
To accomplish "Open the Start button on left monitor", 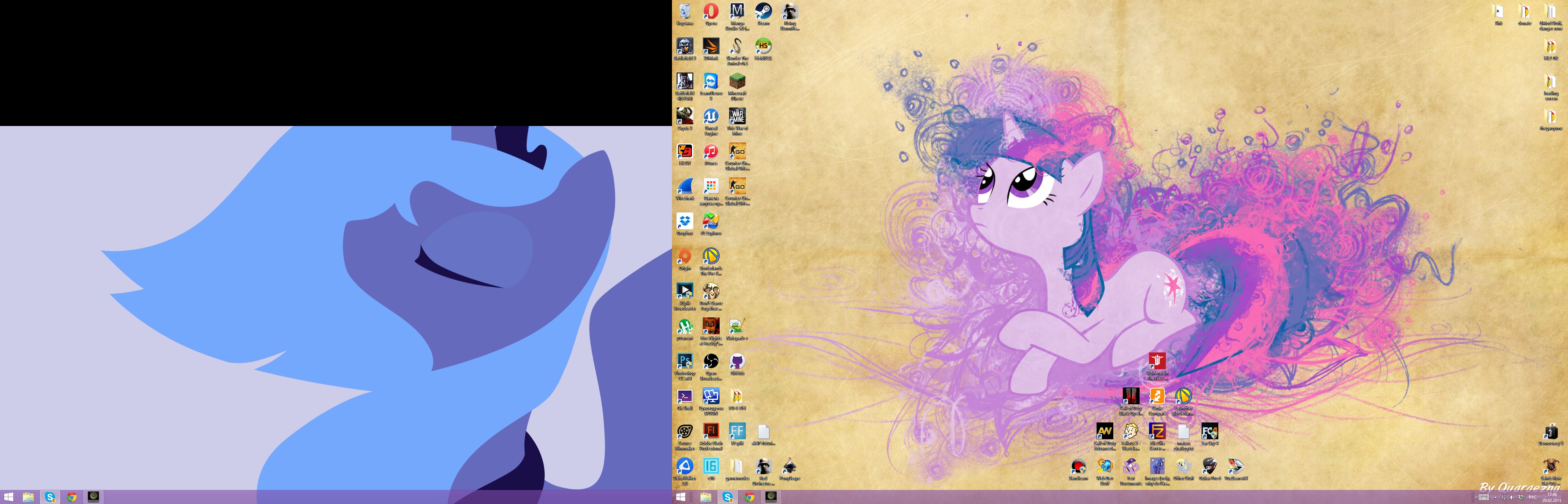I will tap(8, 497).
